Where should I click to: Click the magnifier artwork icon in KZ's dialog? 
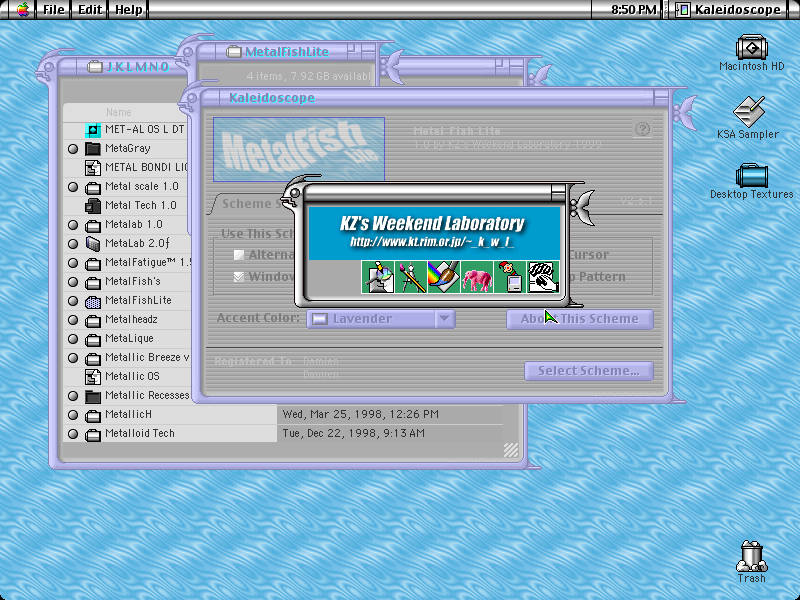[x=378, y=277]
